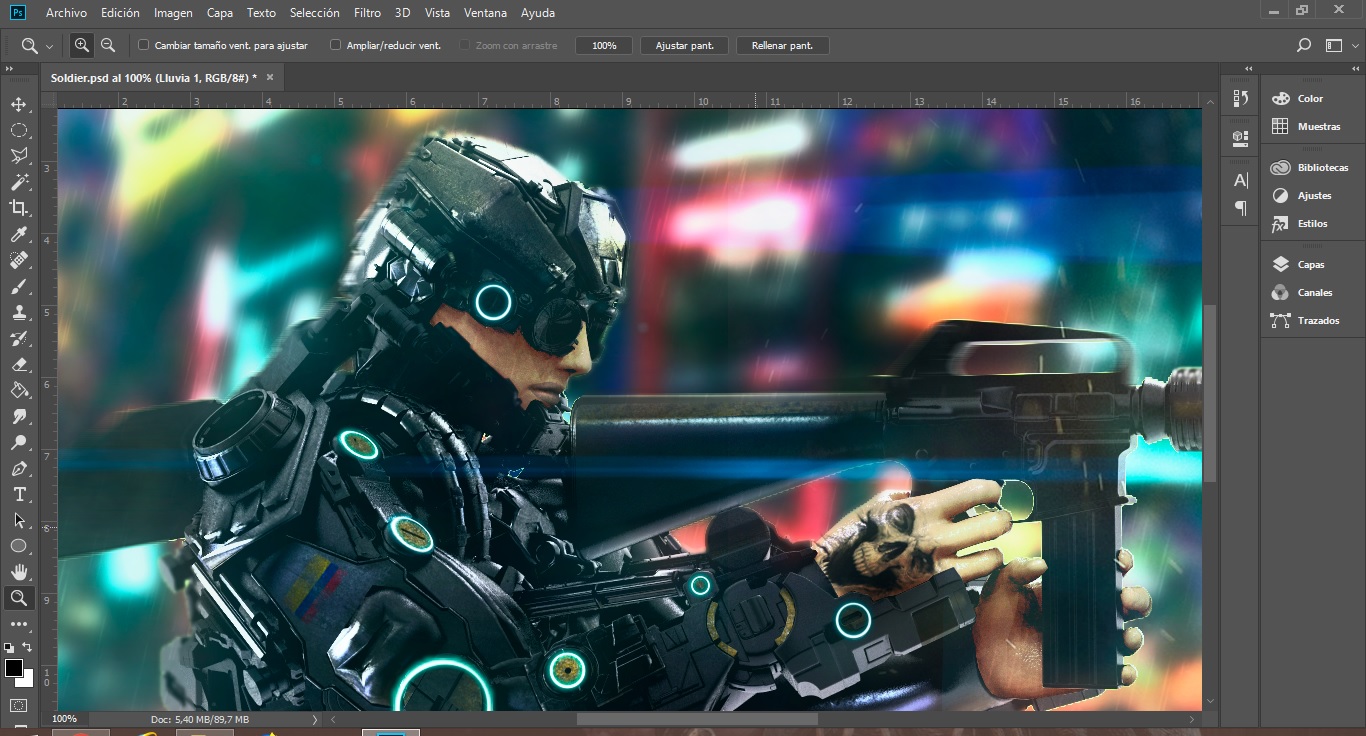
Task: Open the Capa menu
Action: coord(219,13)
